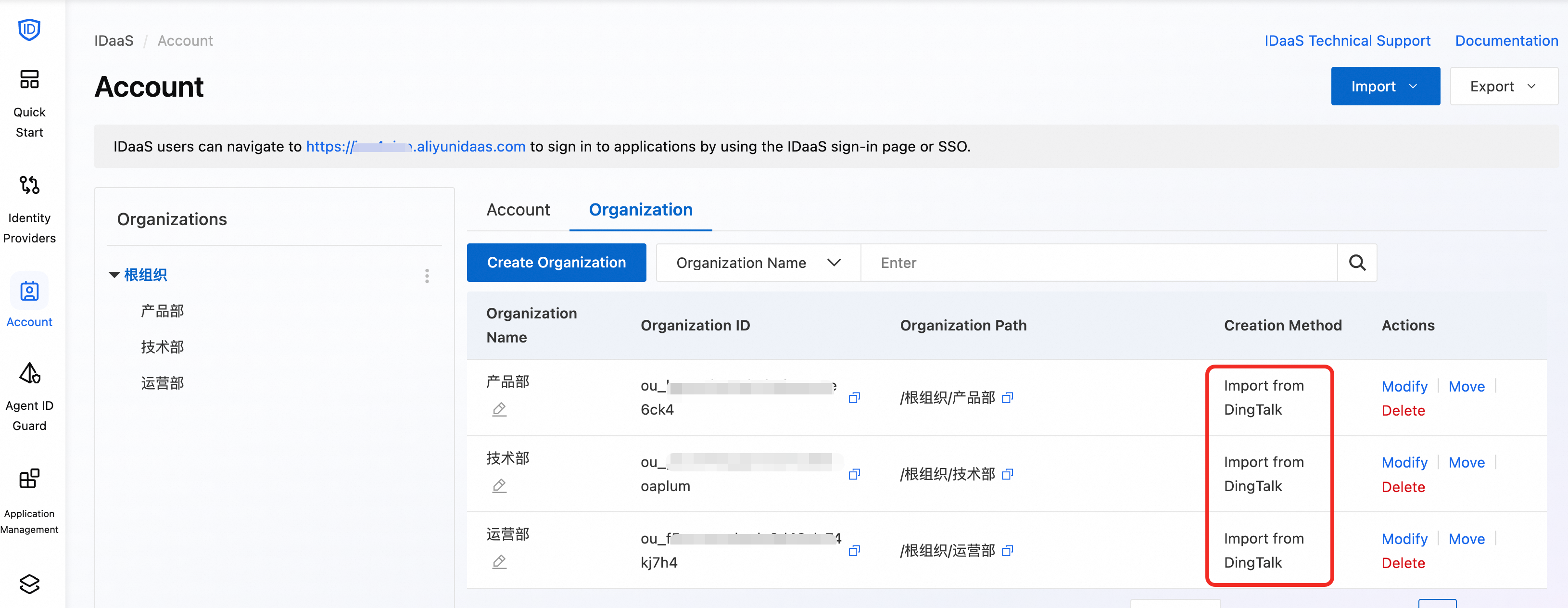
Task: Open the Documentation link
Action: tap(1506, 41)
